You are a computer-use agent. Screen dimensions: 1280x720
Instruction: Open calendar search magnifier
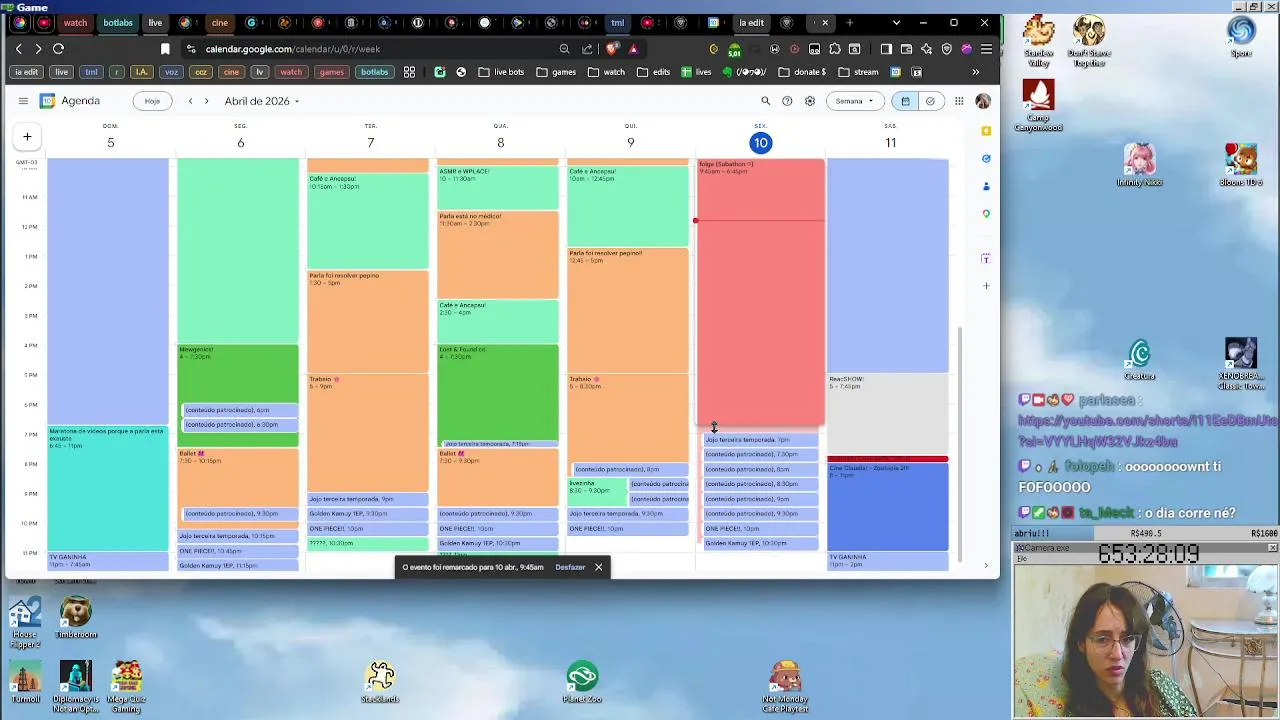766,101
